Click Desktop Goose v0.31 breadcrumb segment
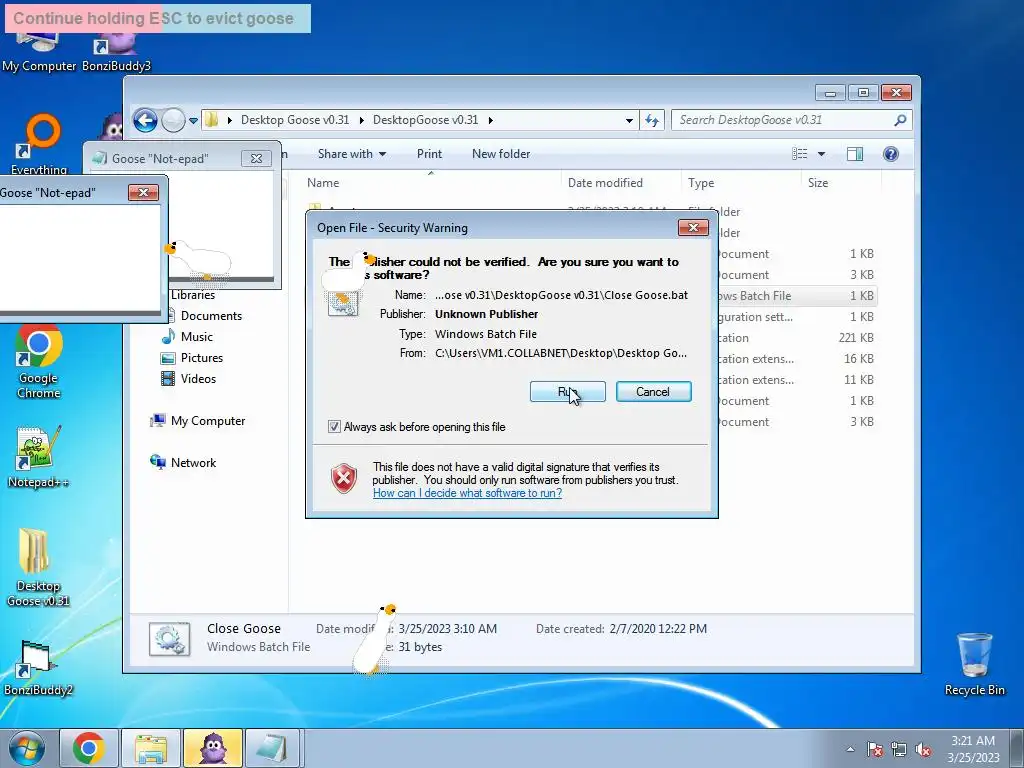Screen dimensions: 1024x768 [295, 120]
